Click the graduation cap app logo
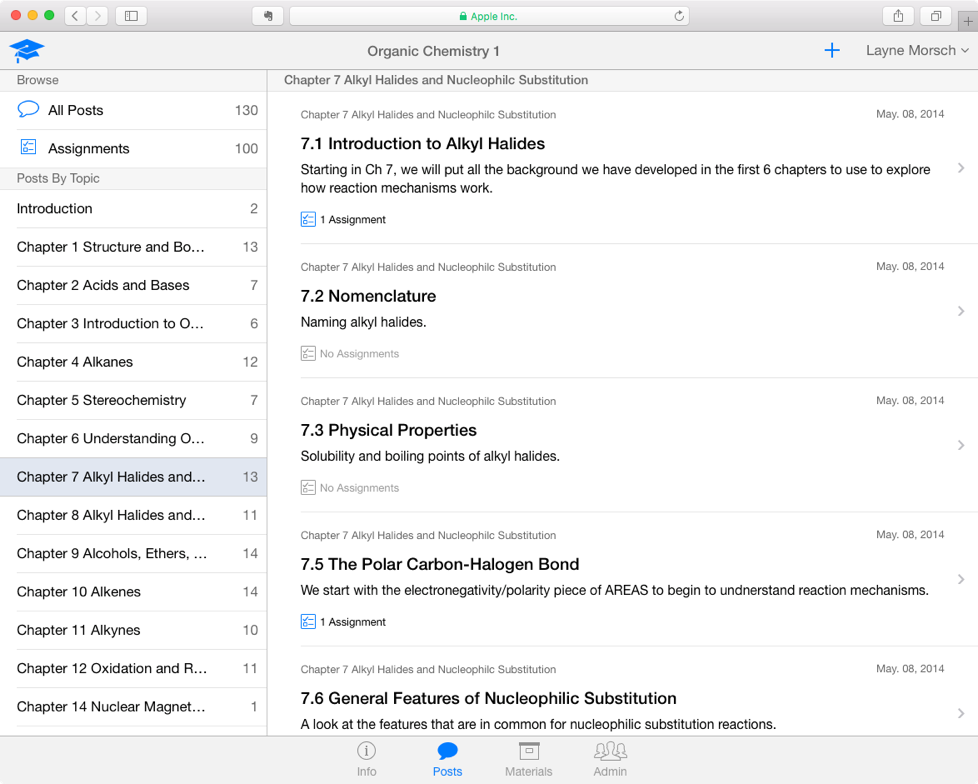The height and width of the screenshot is (784, 978). [x=27, y=51]
